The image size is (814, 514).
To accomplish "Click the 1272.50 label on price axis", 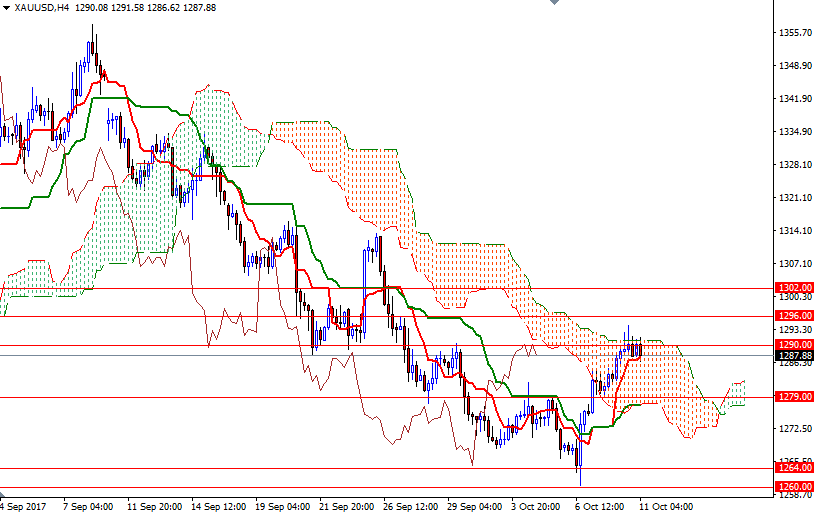I will coord(794,429).
